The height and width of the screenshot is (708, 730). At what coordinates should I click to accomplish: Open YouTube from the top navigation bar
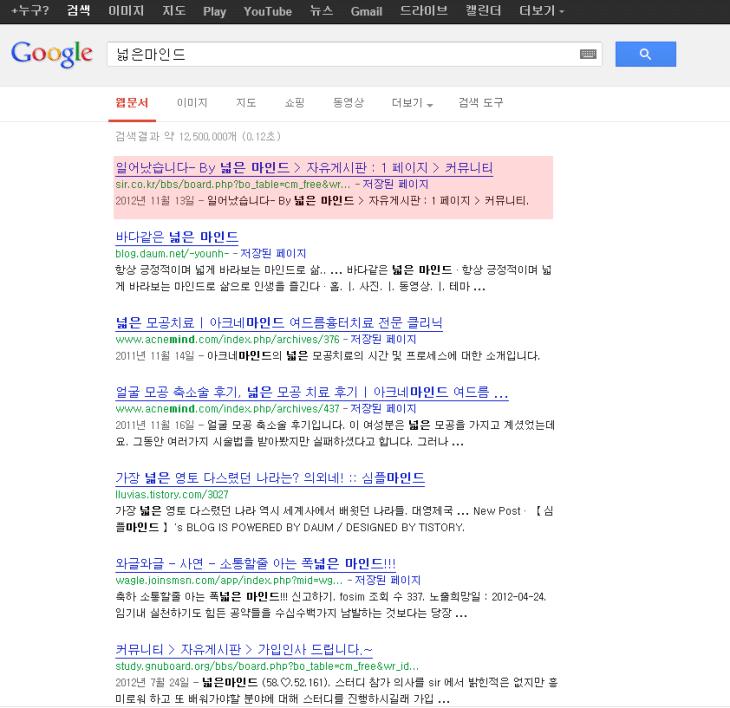267,11
